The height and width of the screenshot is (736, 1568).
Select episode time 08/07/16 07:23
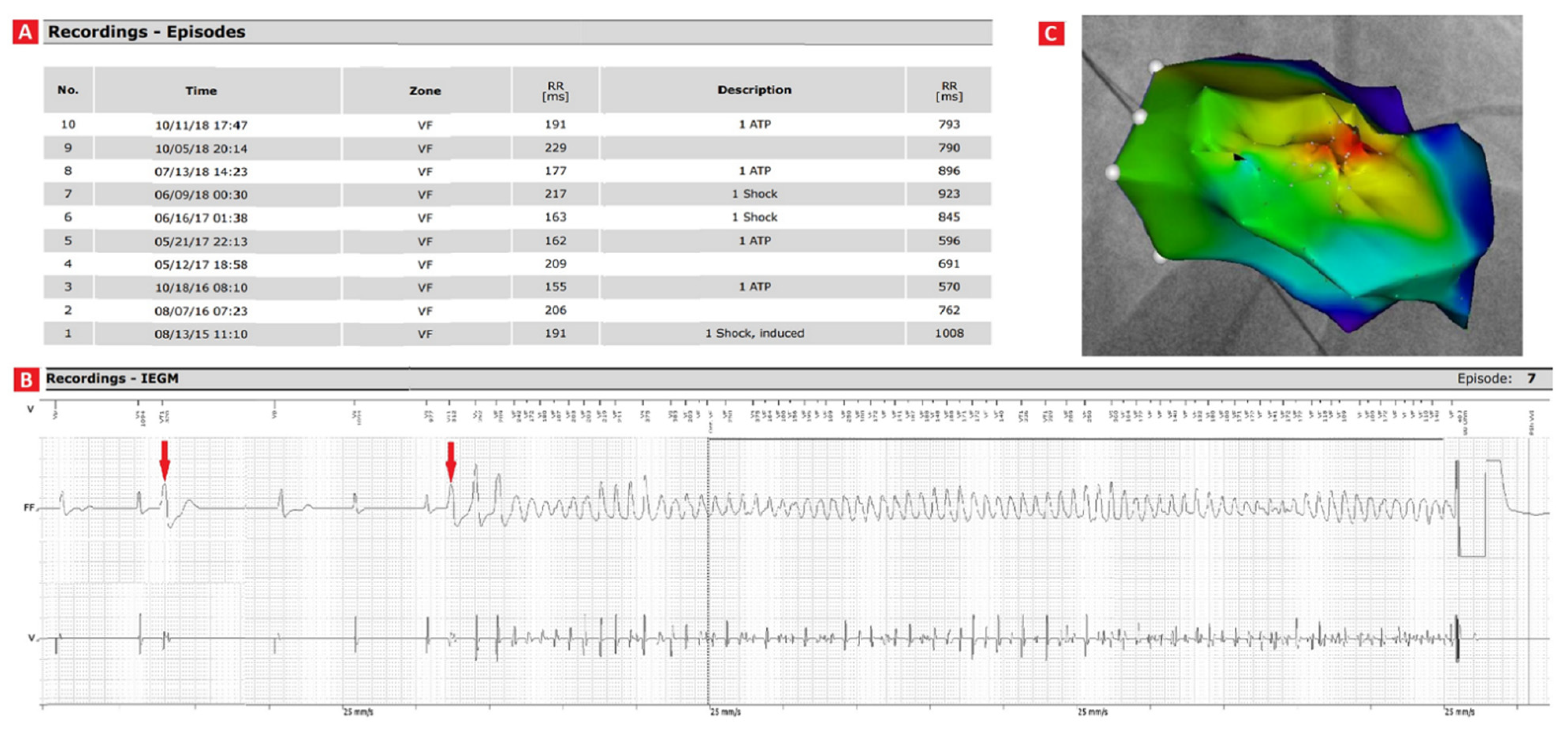[x=201, y=311]
